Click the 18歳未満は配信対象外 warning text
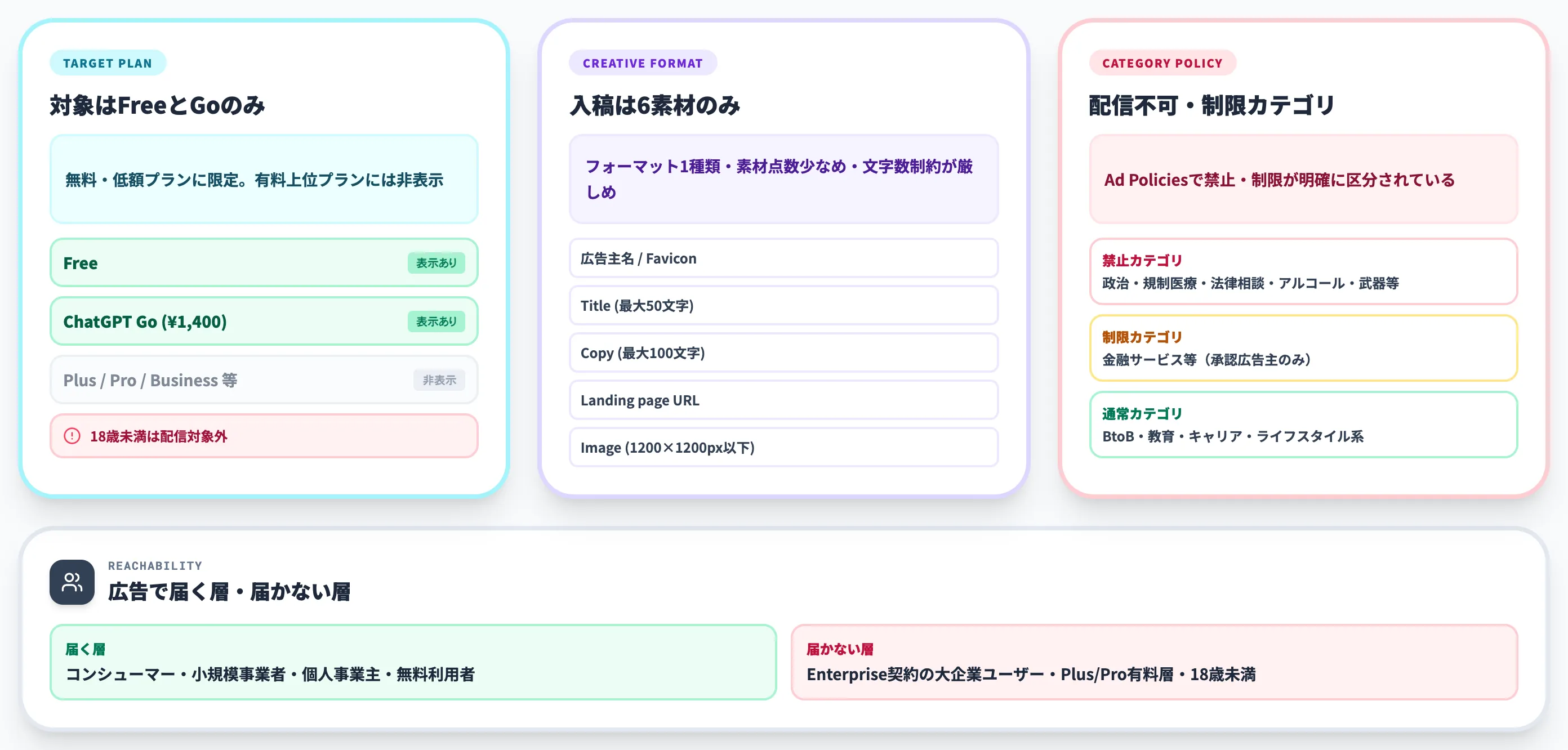The height and width of the screenshot is (750, 1568). tap(158, 436)
